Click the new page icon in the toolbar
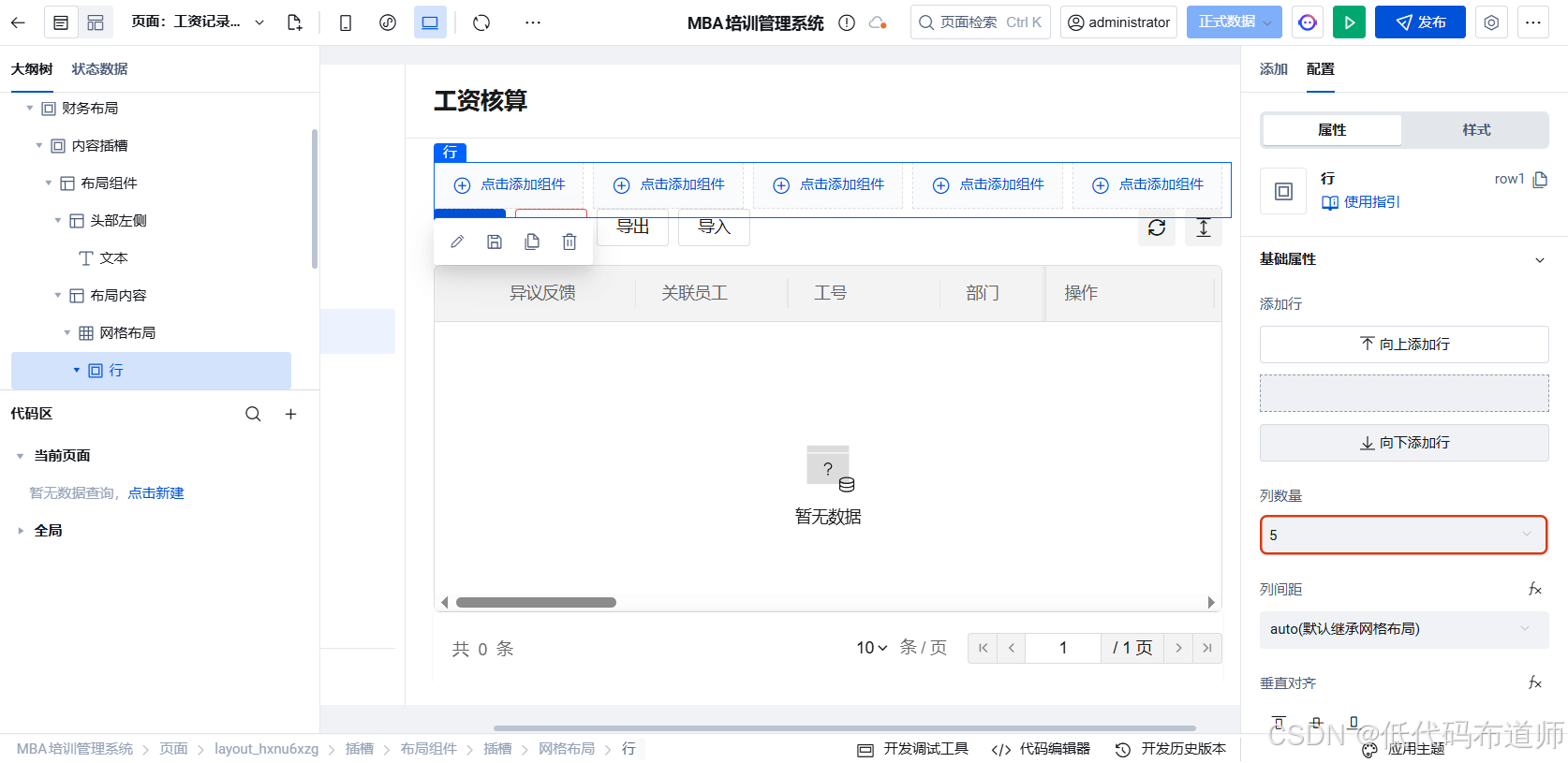The width and height of the screenshot is (1568, 763). [294, 22]
